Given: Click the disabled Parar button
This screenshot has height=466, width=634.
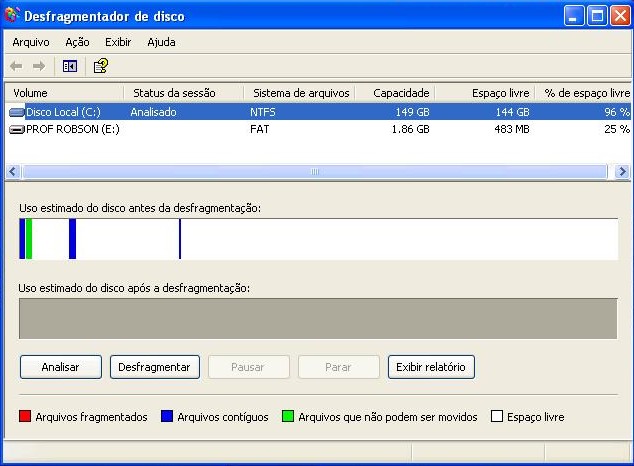Looking at the screenshot, I should 339,367.
